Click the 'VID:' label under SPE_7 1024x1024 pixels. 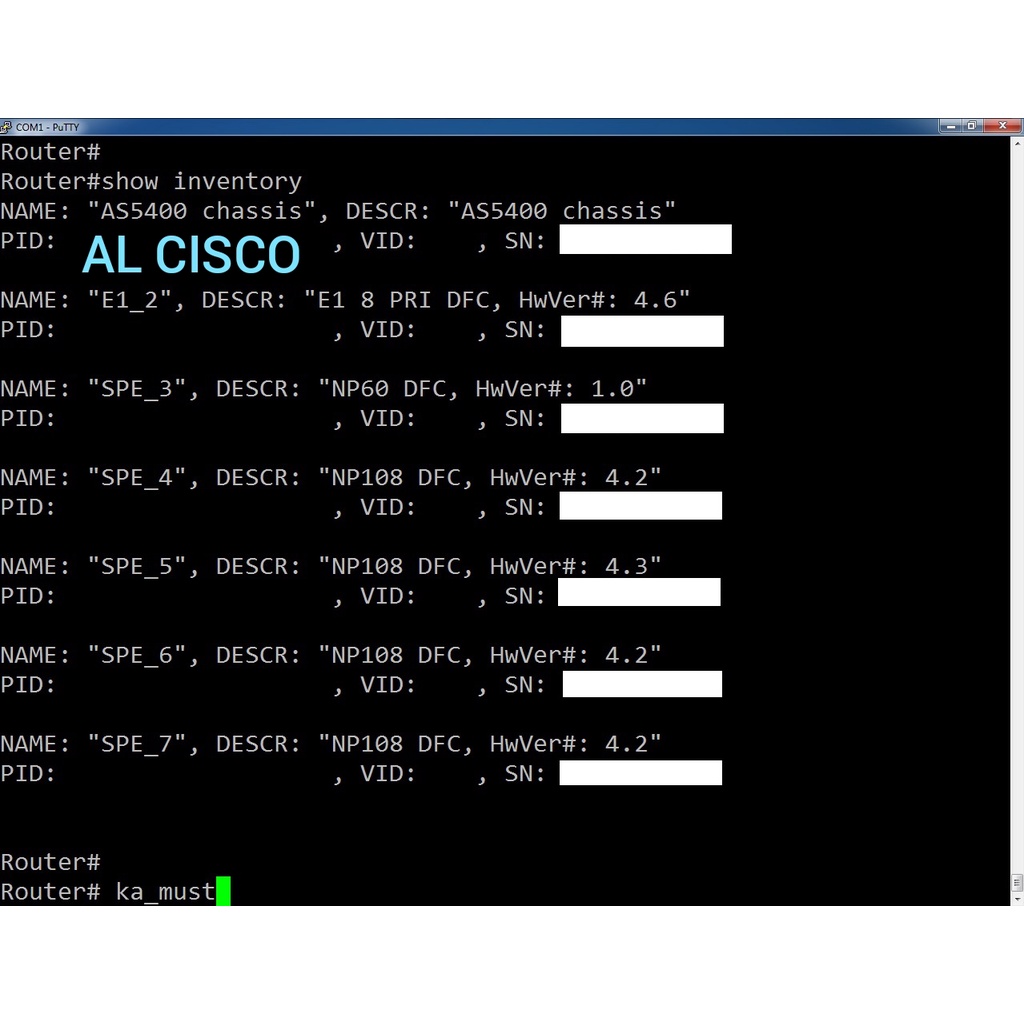coord(388,774)
